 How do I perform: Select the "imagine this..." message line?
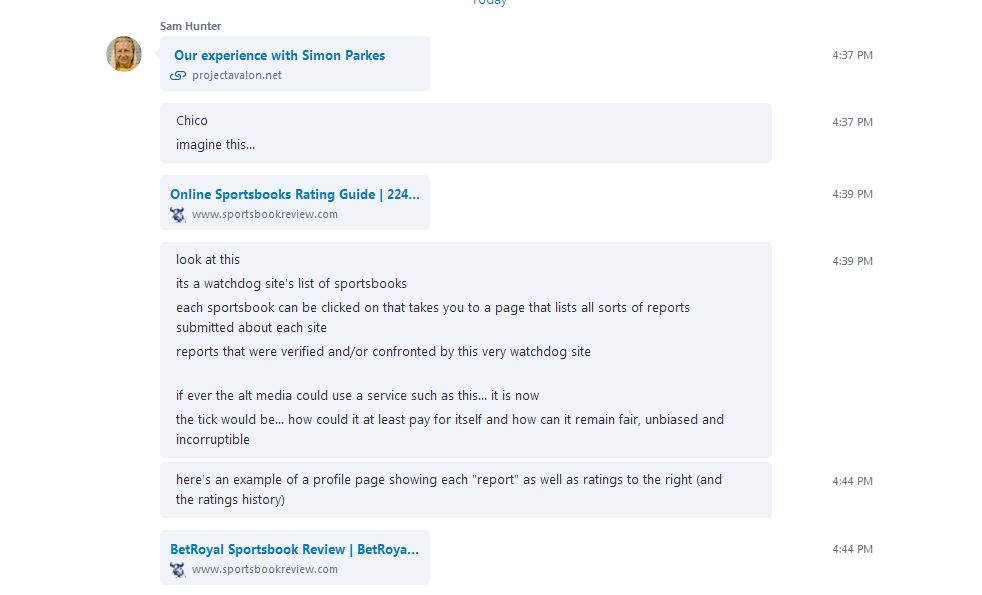click(x=215, y=145)
